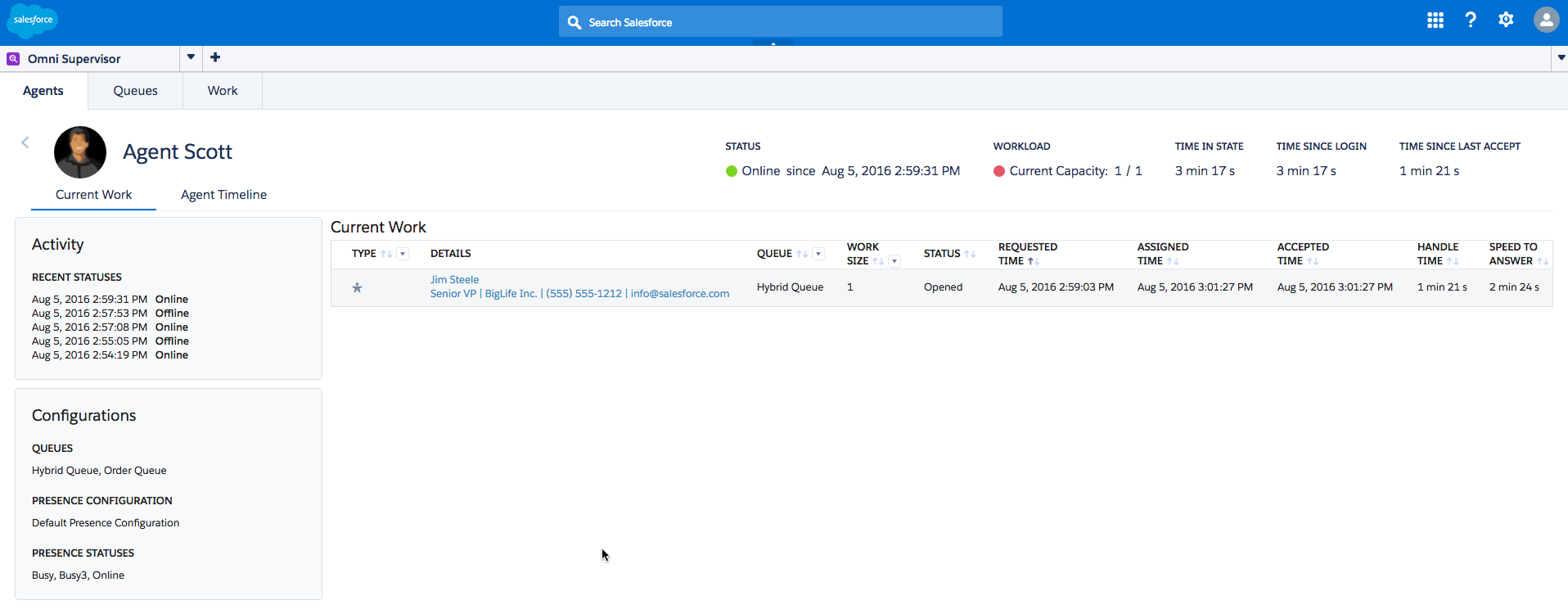Open the Setup gear icon
Viewport: 1568px width, 614px height.
pos(1506,20)
